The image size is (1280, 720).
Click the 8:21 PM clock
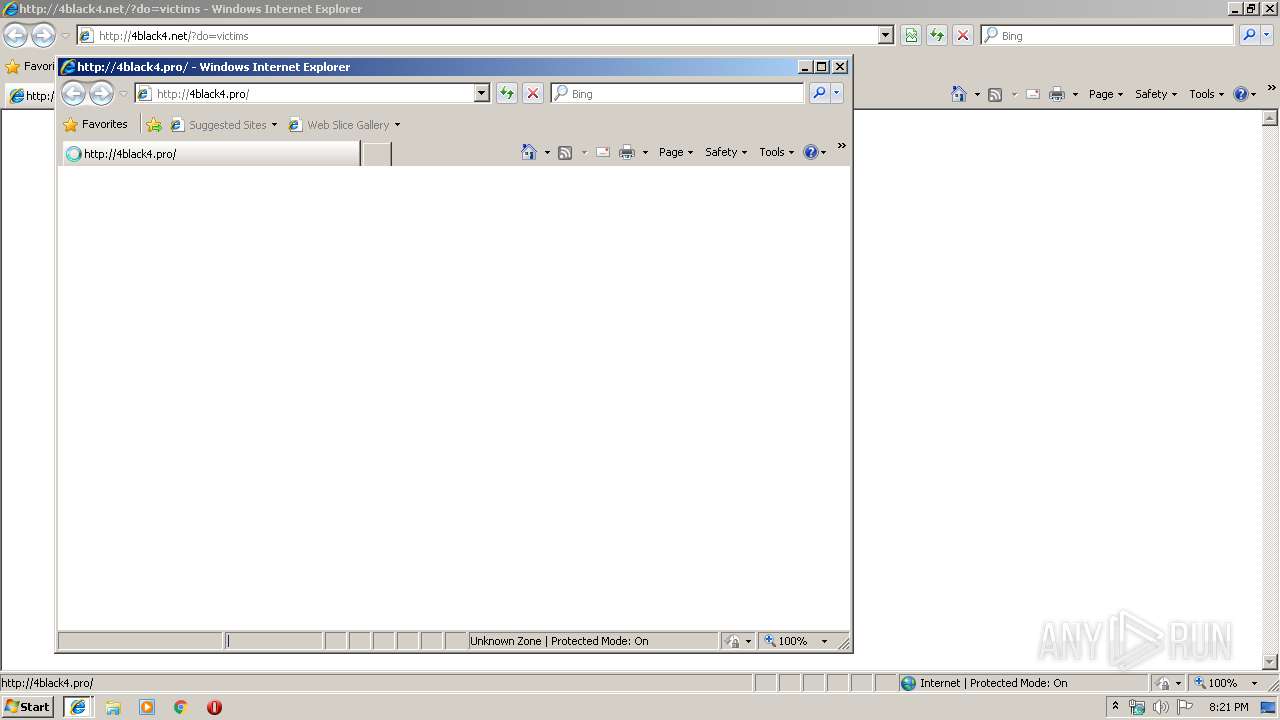click(x=1228, y=707)
